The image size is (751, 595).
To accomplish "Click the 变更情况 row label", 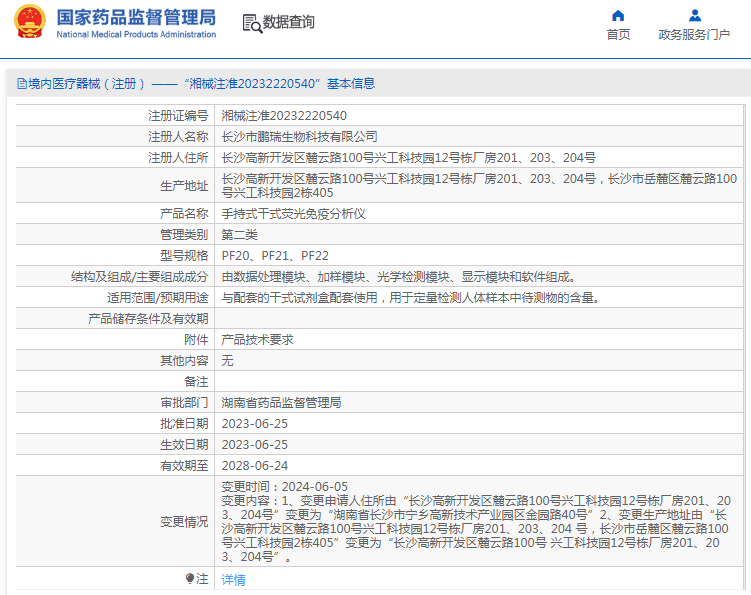I will coord(184,522).
